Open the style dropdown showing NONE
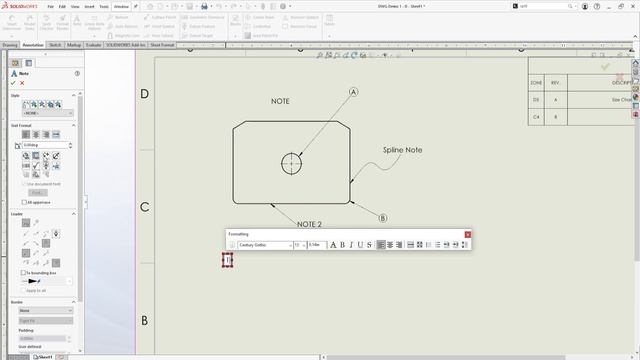This screenshot has width=640, height=360. 48,113
